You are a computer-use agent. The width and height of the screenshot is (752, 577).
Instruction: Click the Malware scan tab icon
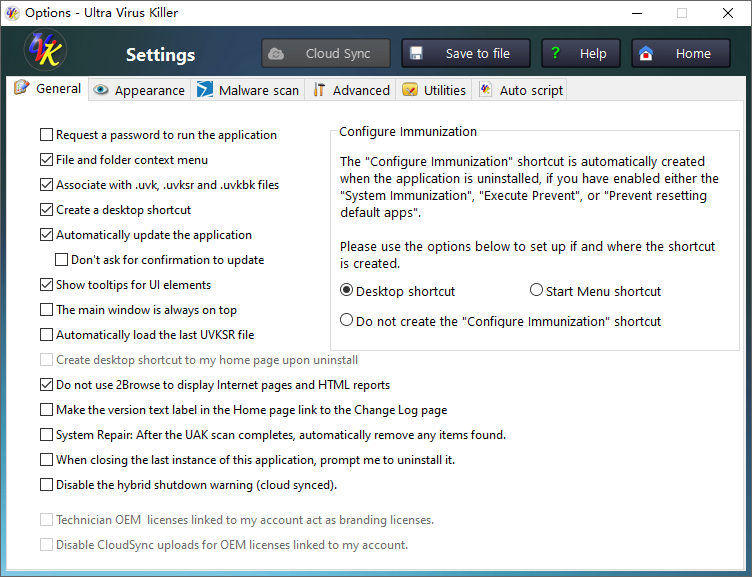tap(205, 90)
